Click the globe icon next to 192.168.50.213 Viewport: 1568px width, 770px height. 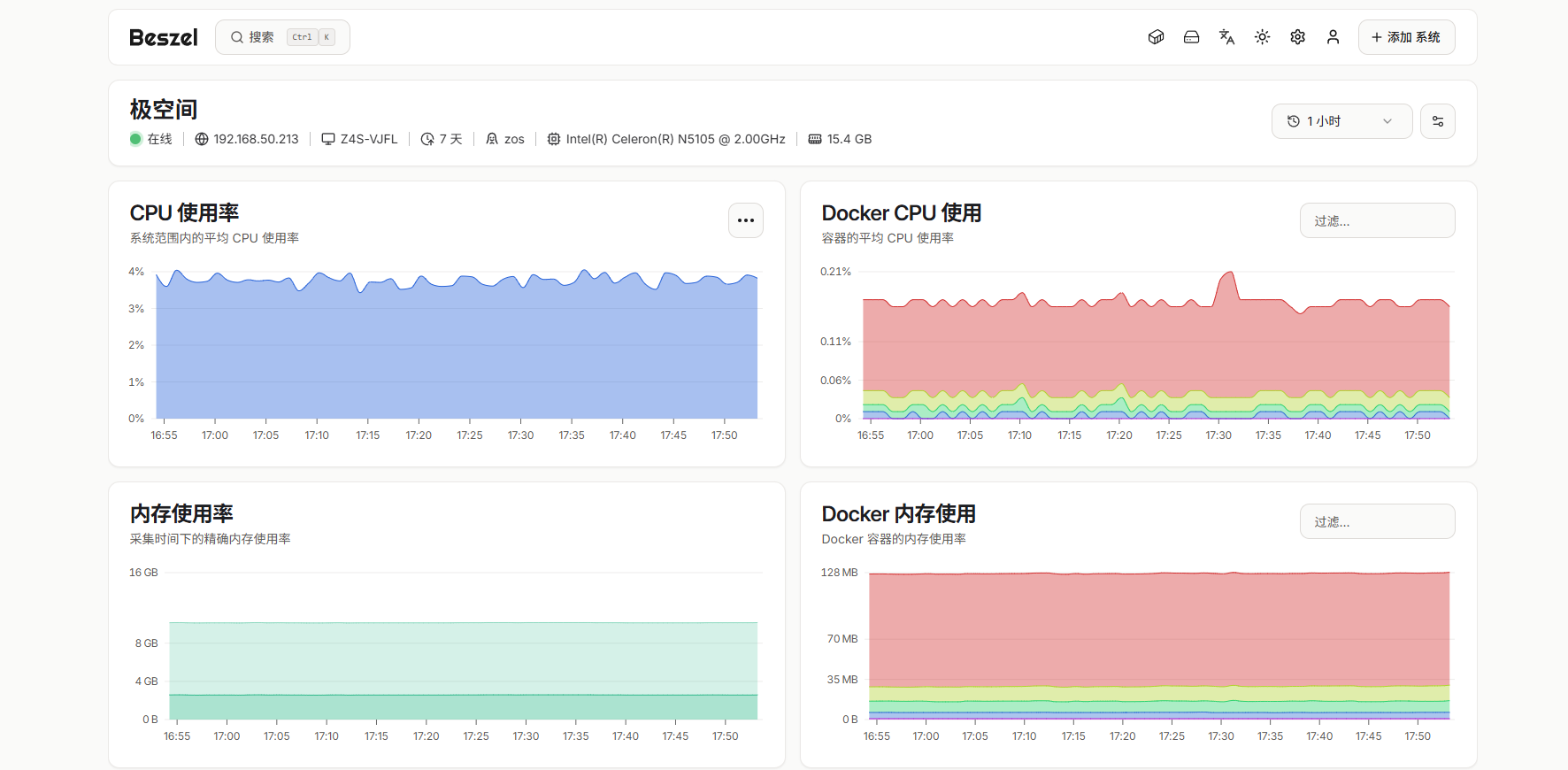(x=202, y=139)
